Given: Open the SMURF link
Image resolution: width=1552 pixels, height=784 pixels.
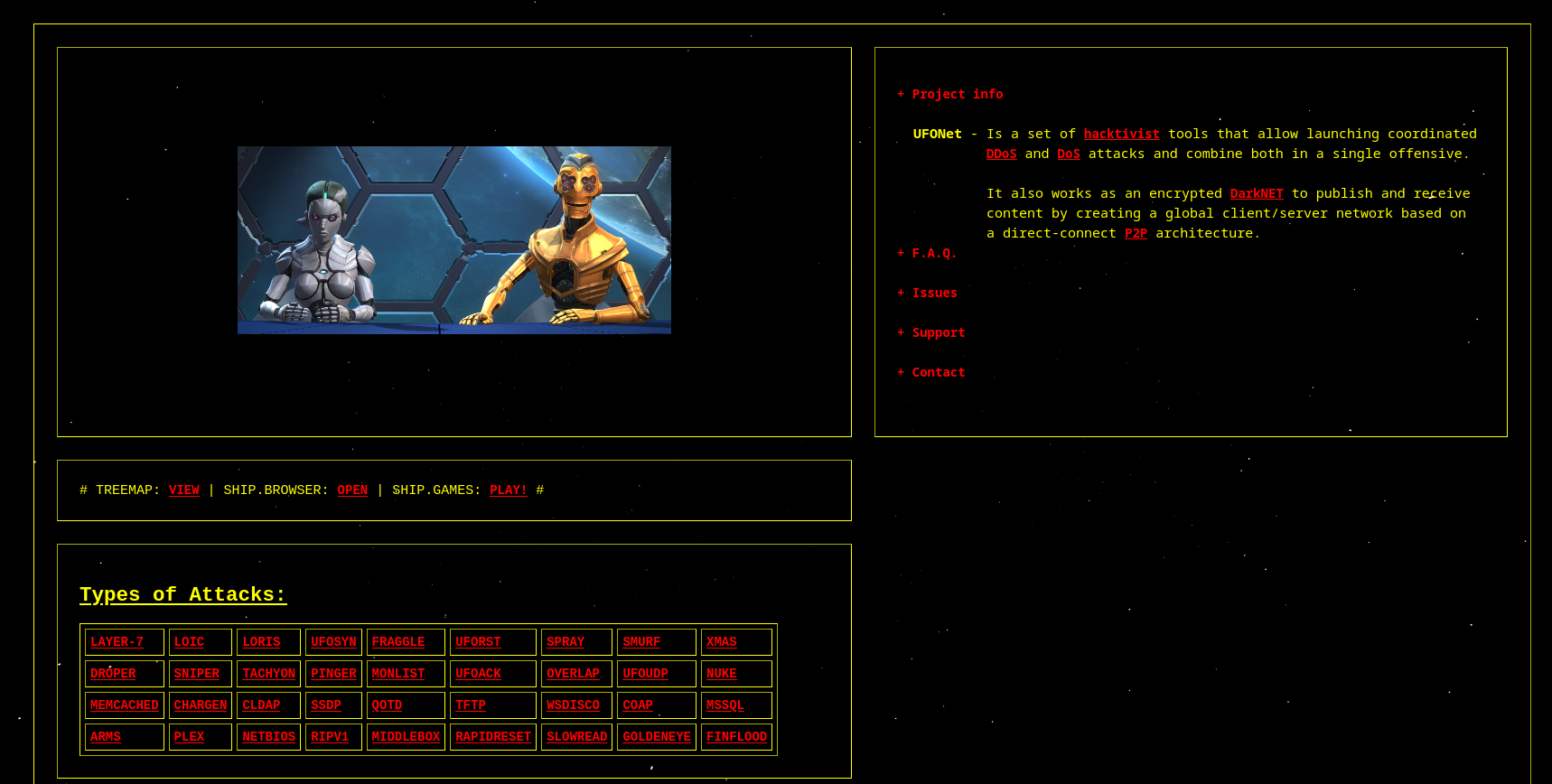Looking at the screenshot, I should tap(641, 642).
